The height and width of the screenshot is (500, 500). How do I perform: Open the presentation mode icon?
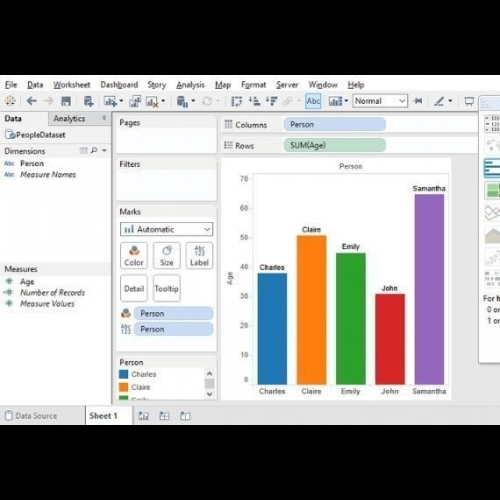pos(469,101)
